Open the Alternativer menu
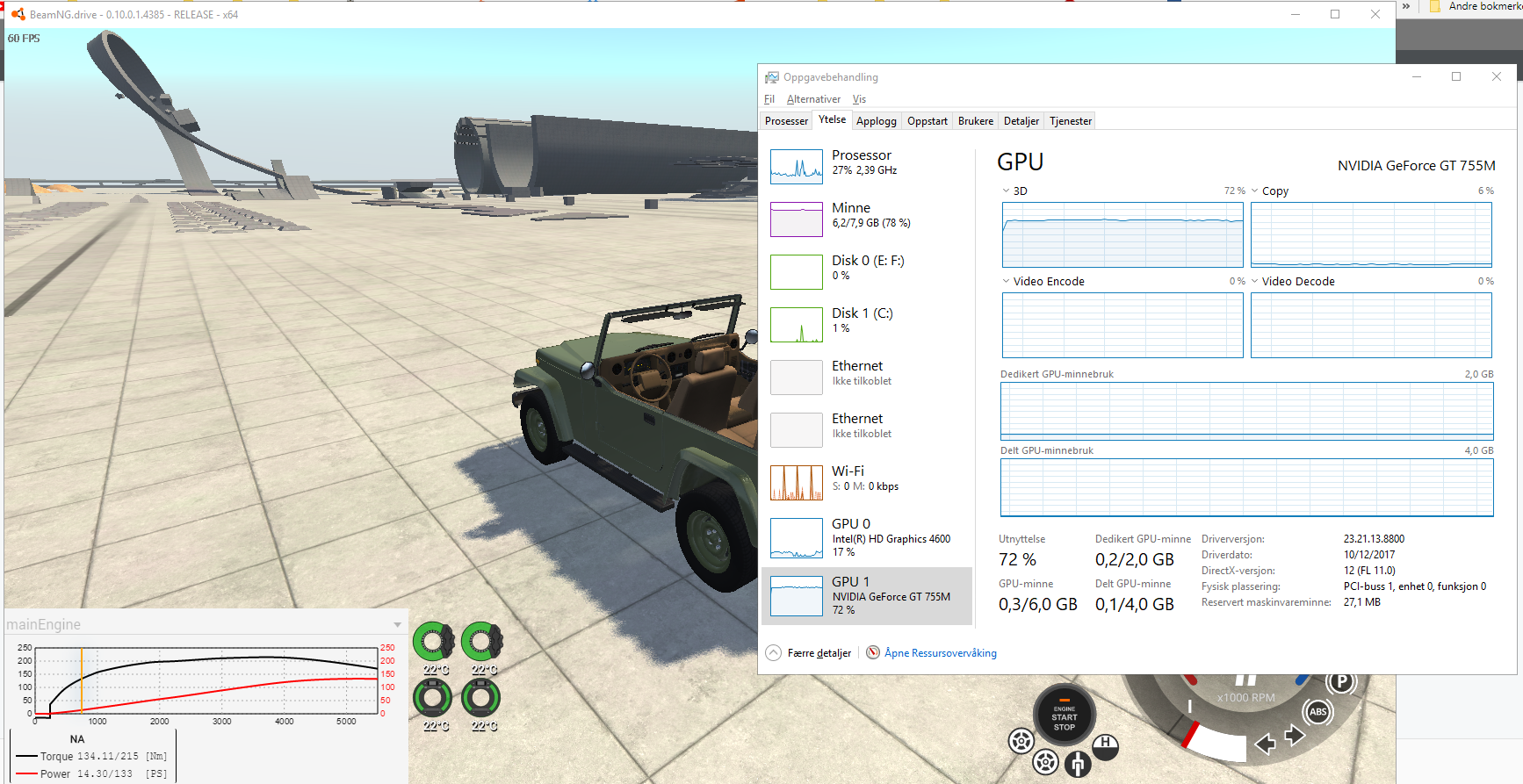 (x=813, y=99)
